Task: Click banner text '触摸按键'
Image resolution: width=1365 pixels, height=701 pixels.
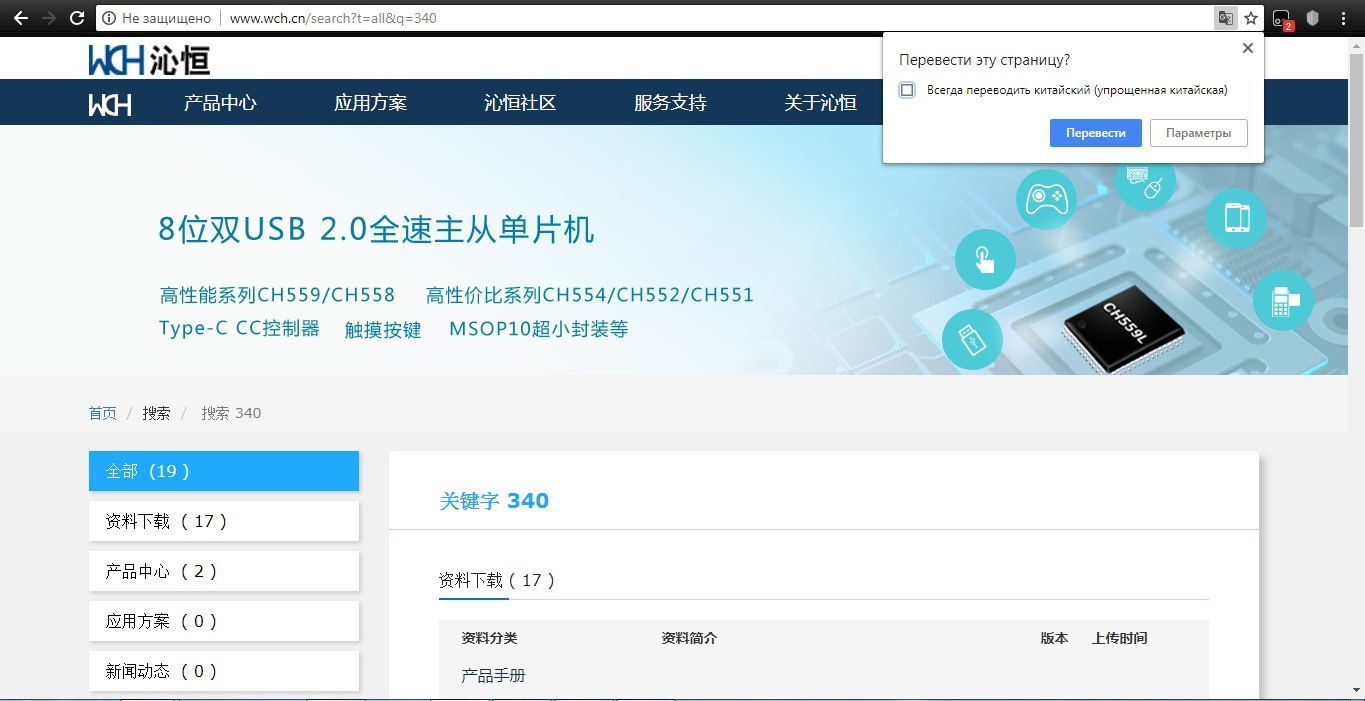Action: [383, 330]
